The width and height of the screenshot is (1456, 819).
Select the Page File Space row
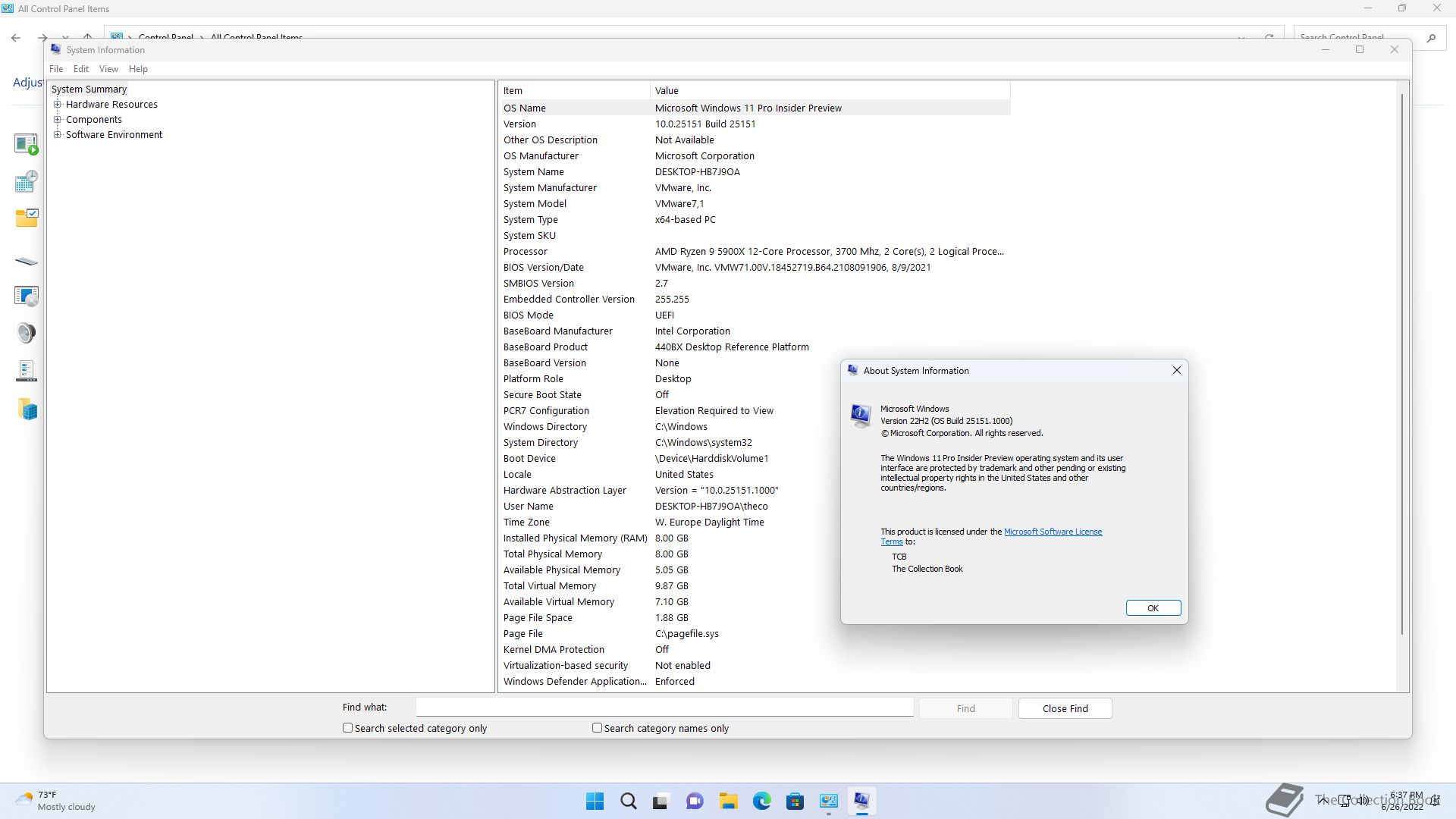(755, 617)
